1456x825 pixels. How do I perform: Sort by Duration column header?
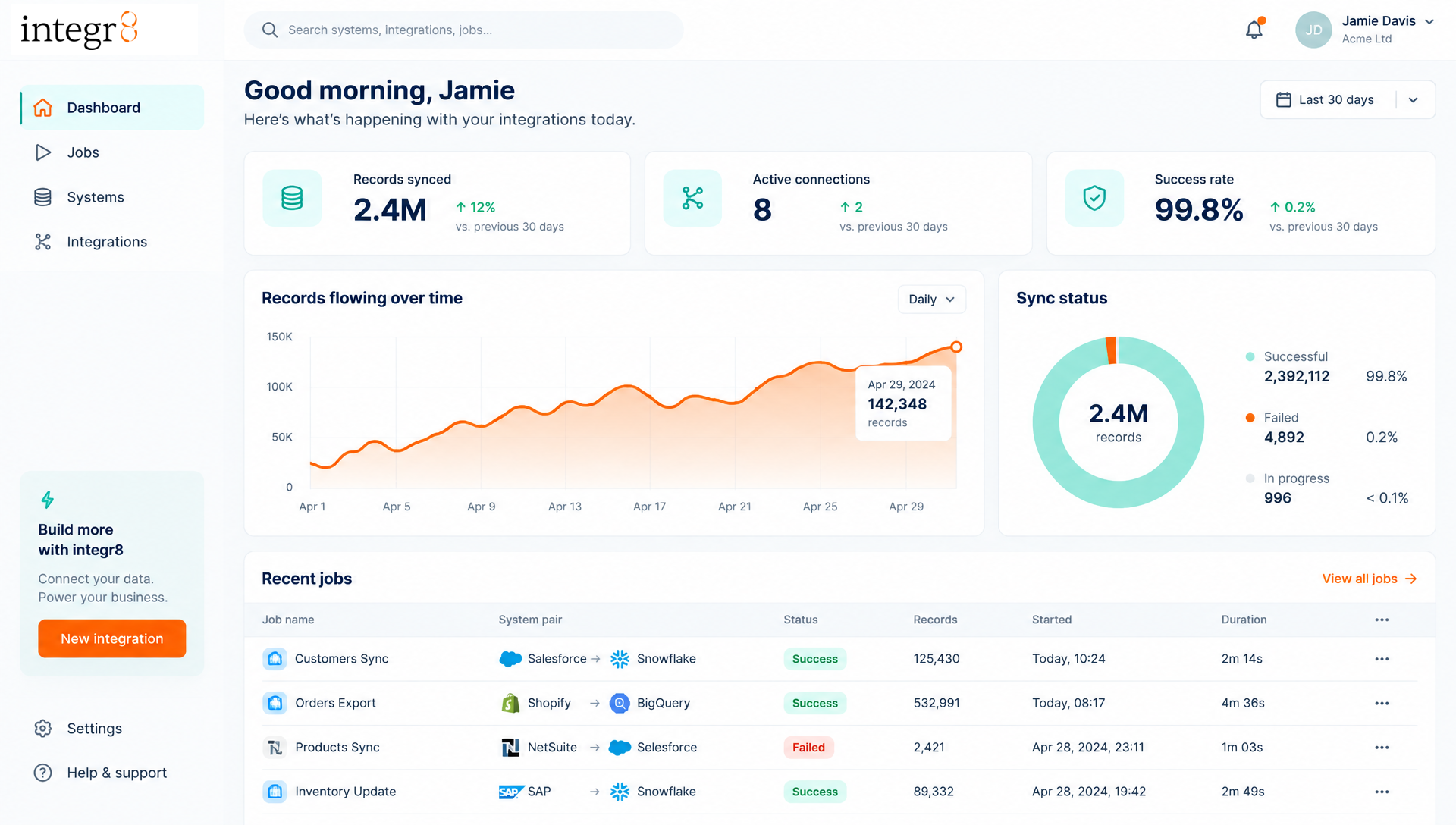tap(1244, 620)
